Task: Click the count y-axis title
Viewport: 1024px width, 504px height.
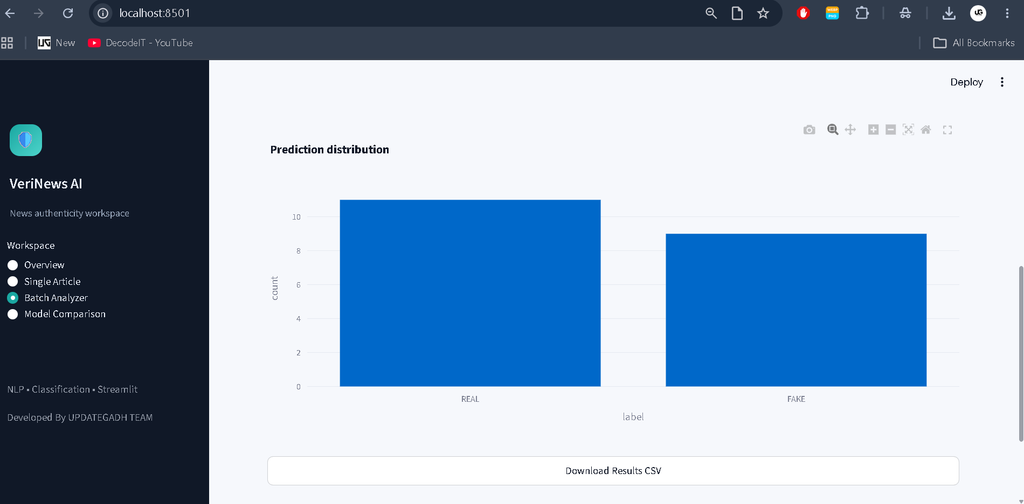Action: [x=275, y=288]
